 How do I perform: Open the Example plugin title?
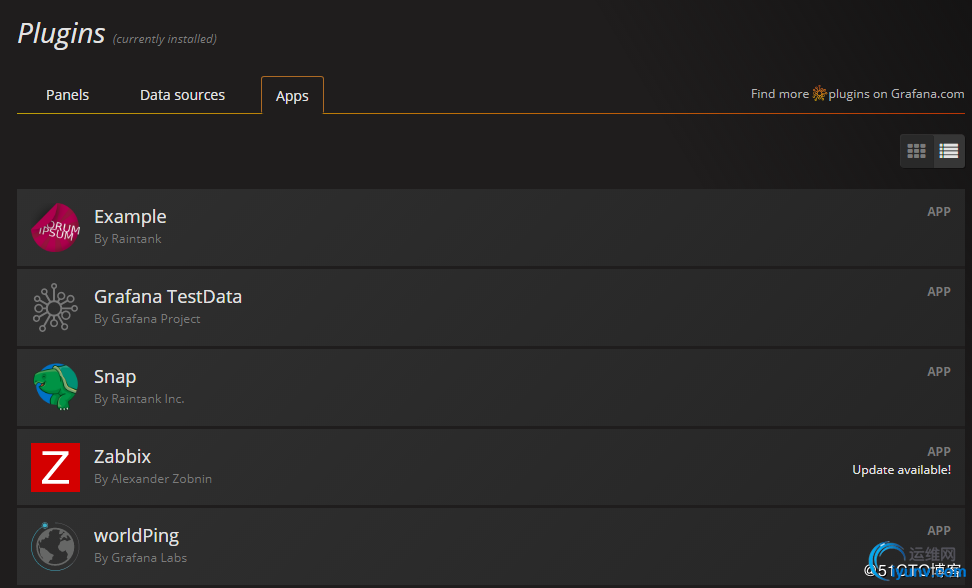(x=130, y=217)
